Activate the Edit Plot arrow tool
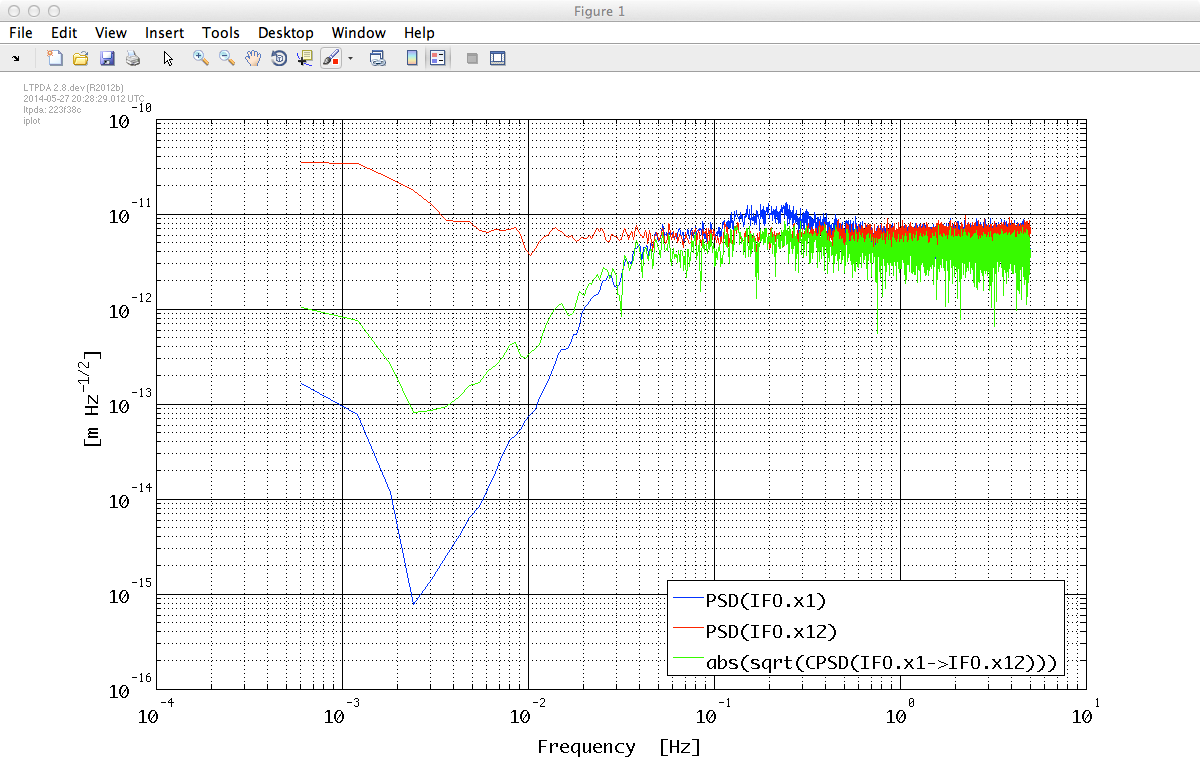This screenshot has width=1200, height=773. 168,58
